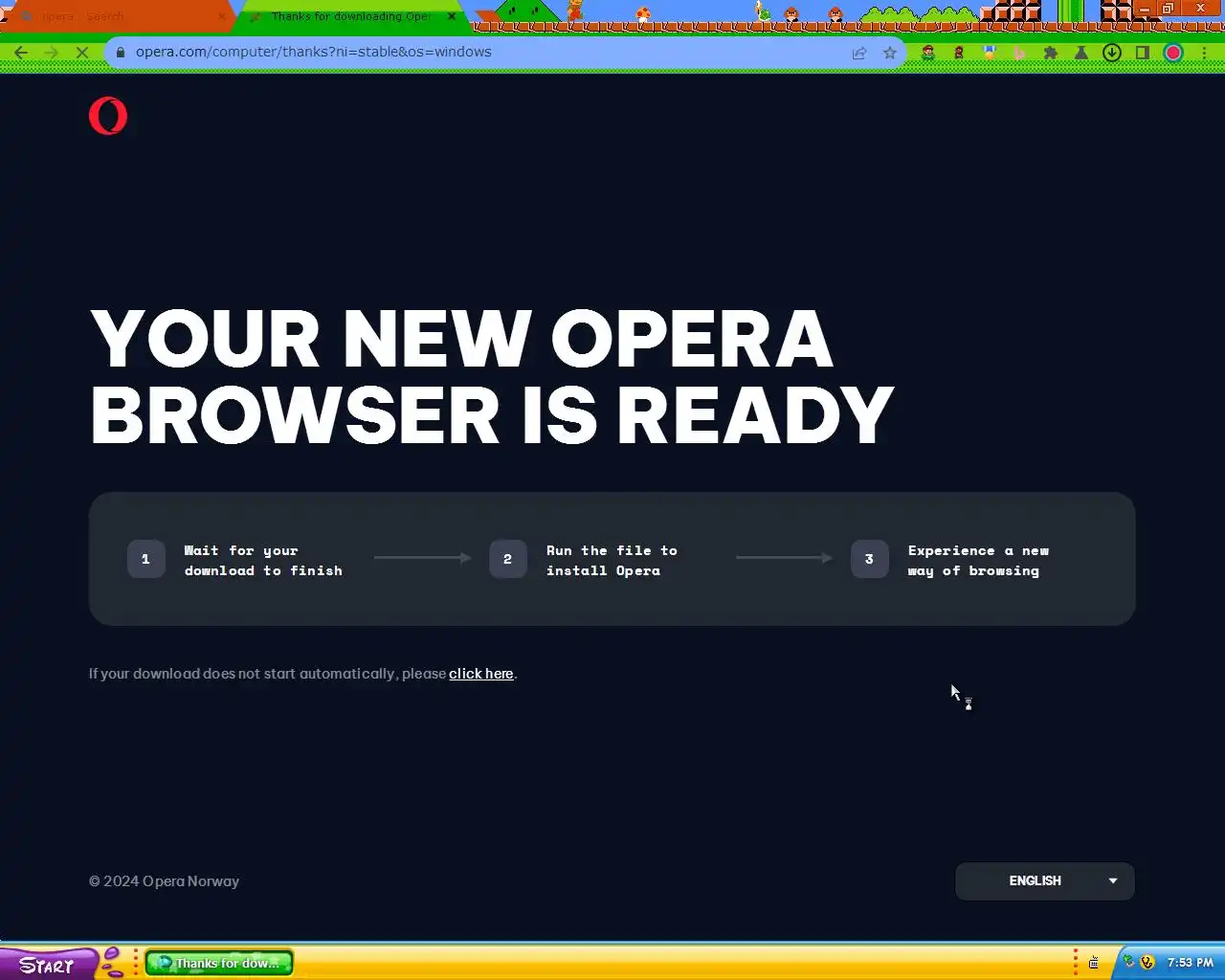This screenshot has height=980, width=1225.
Task: Close the 'opera - Search' tab
Action: (222, 16)
